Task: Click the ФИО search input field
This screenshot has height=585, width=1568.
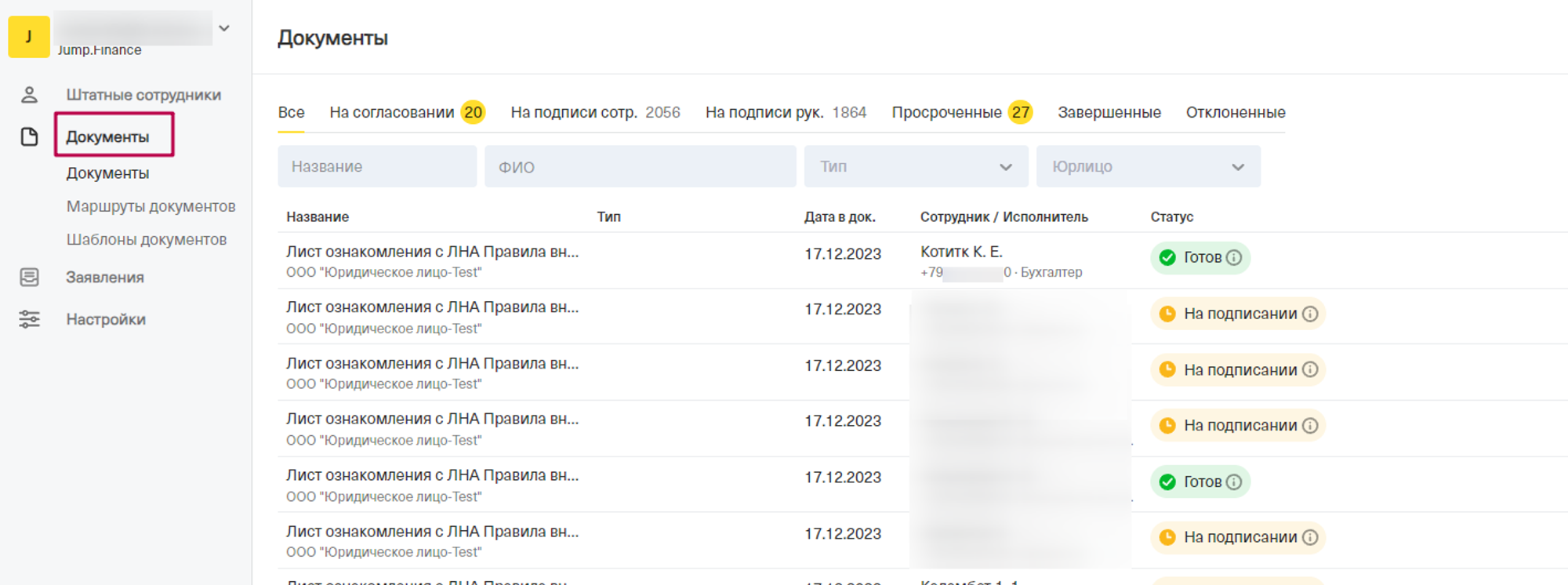Action: tap(640, 166)
